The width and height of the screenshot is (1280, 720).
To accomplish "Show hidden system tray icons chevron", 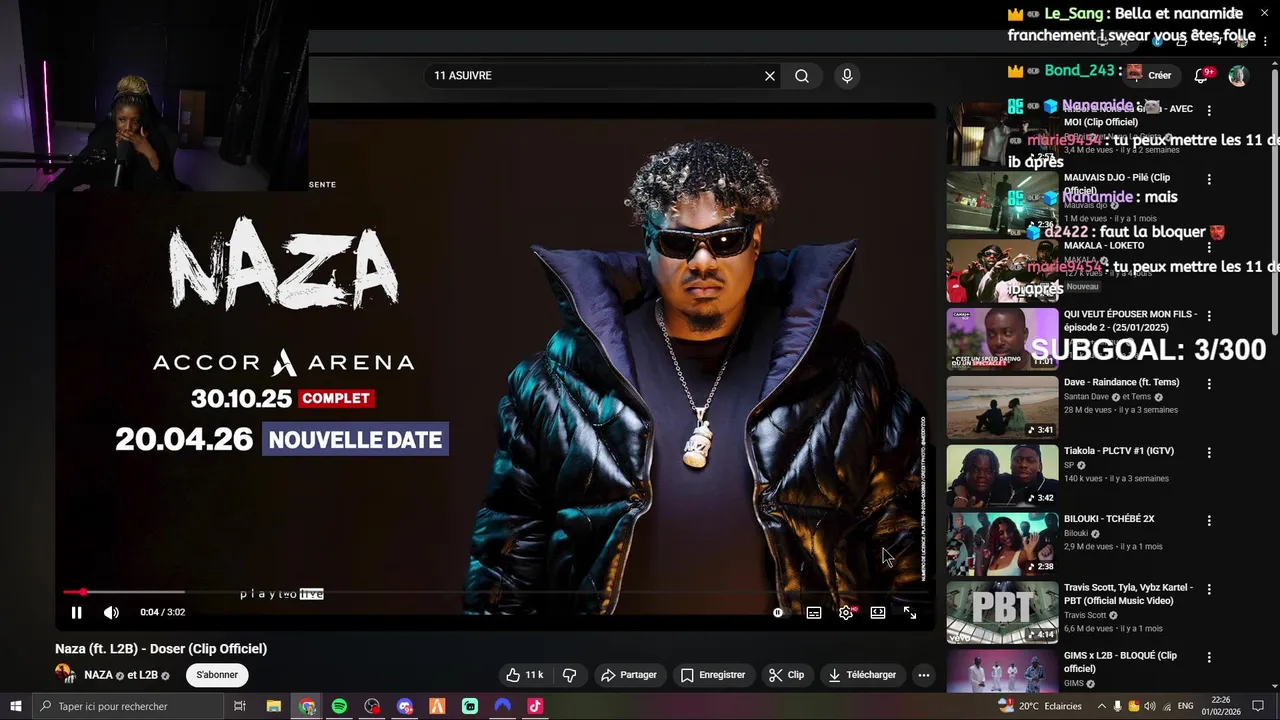I will click(1100, 706).
